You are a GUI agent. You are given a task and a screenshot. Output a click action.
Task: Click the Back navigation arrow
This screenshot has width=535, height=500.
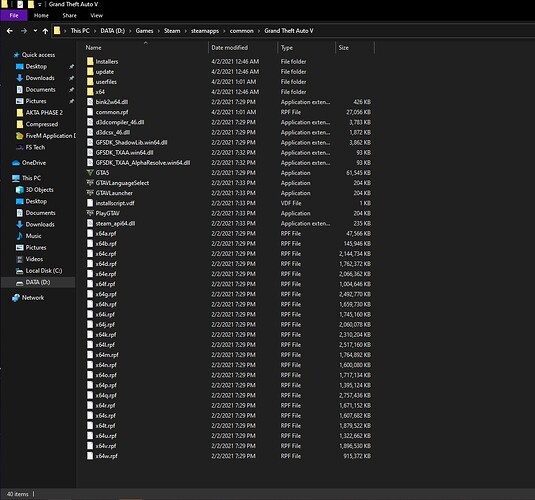[10, 31]
